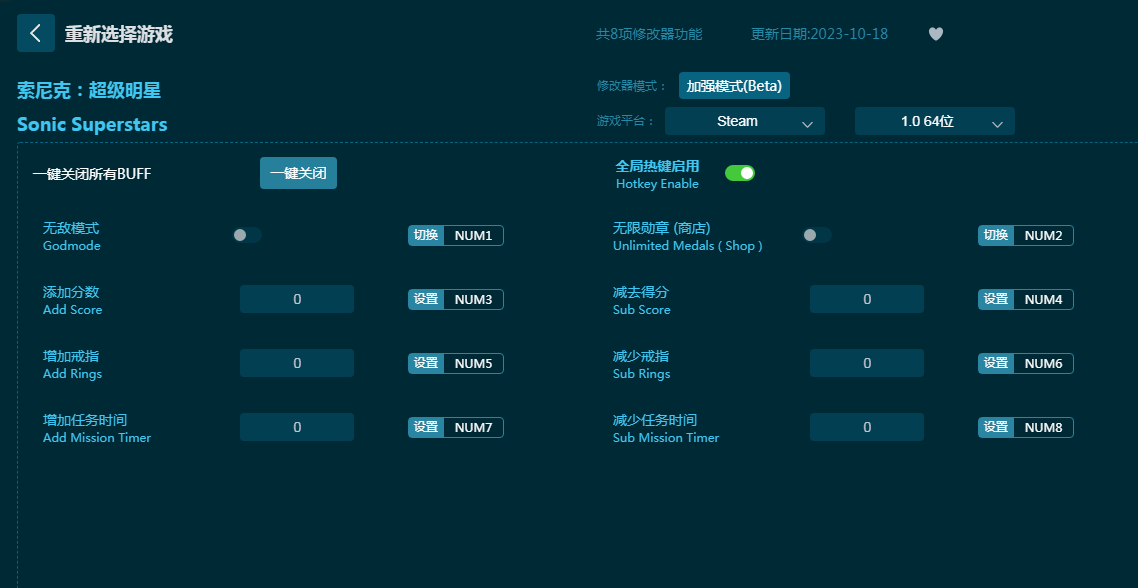This screenshot has height=588, width=1138.
Task: Click the heart favorite icon
Action: pos(936,33)
